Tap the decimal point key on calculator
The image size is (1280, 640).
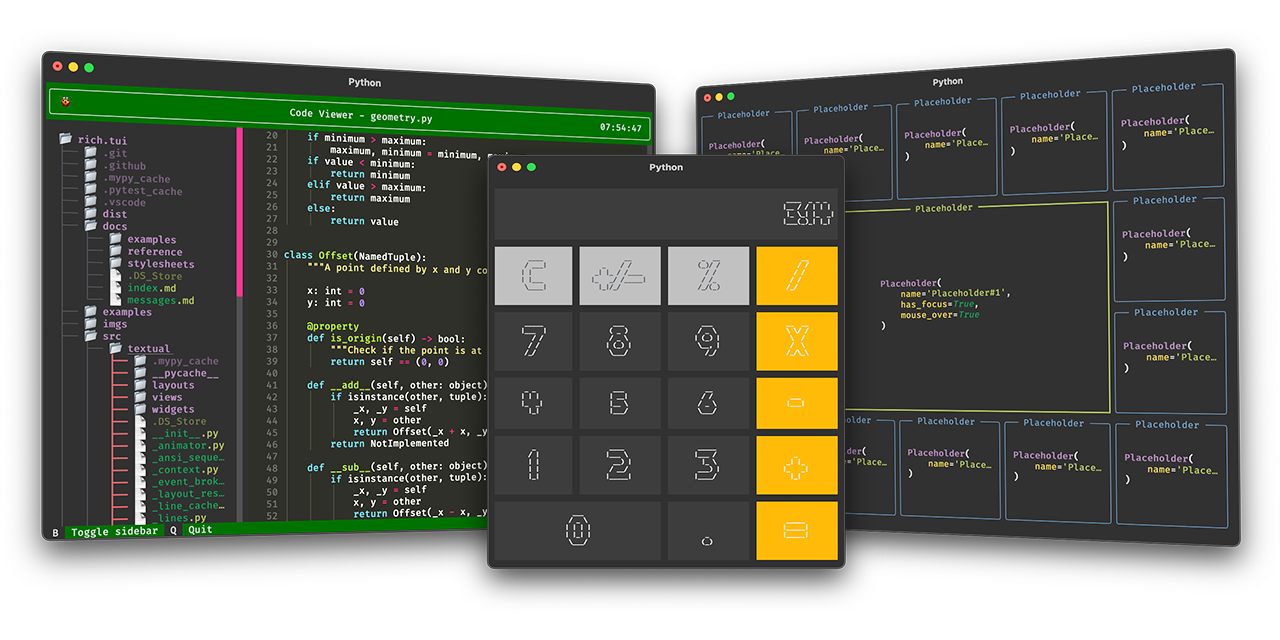pos(708,530)
